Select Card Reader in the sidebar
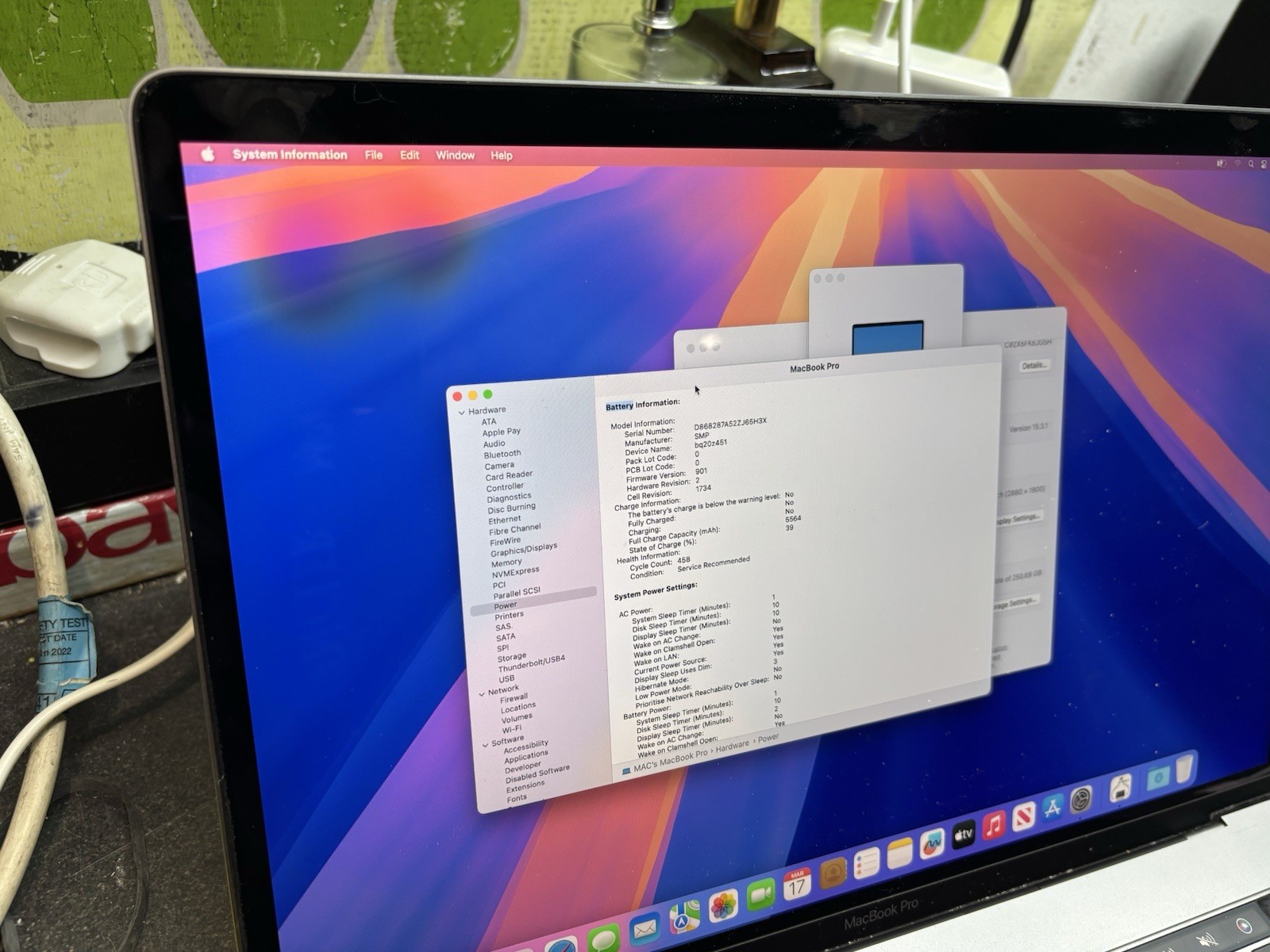The width and height of the screenshot is (1270, 952). pyautogui.click(x=509, y=475)
